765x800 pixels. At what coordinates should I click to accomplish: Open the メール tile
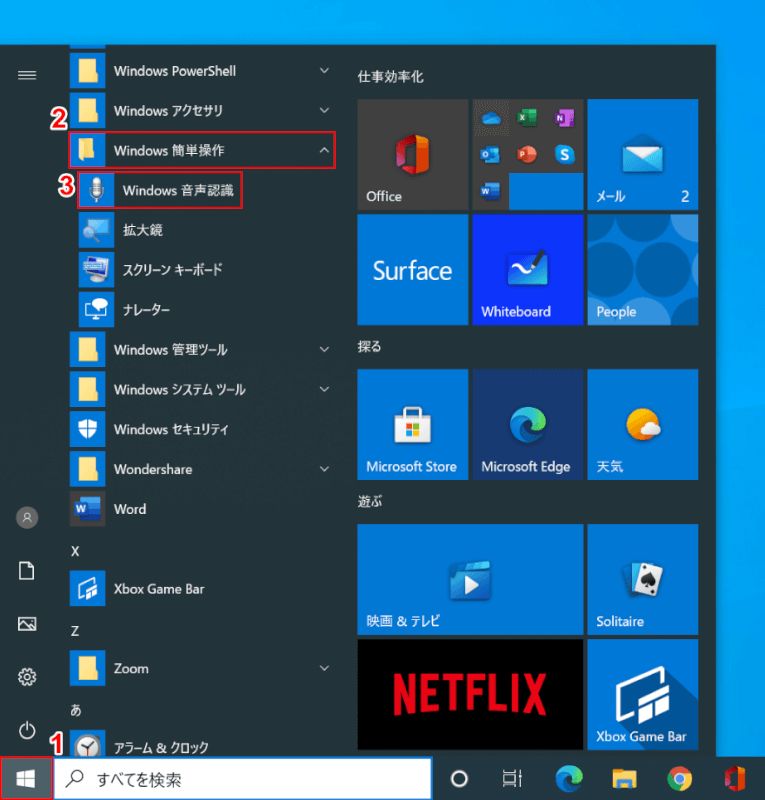643,154
